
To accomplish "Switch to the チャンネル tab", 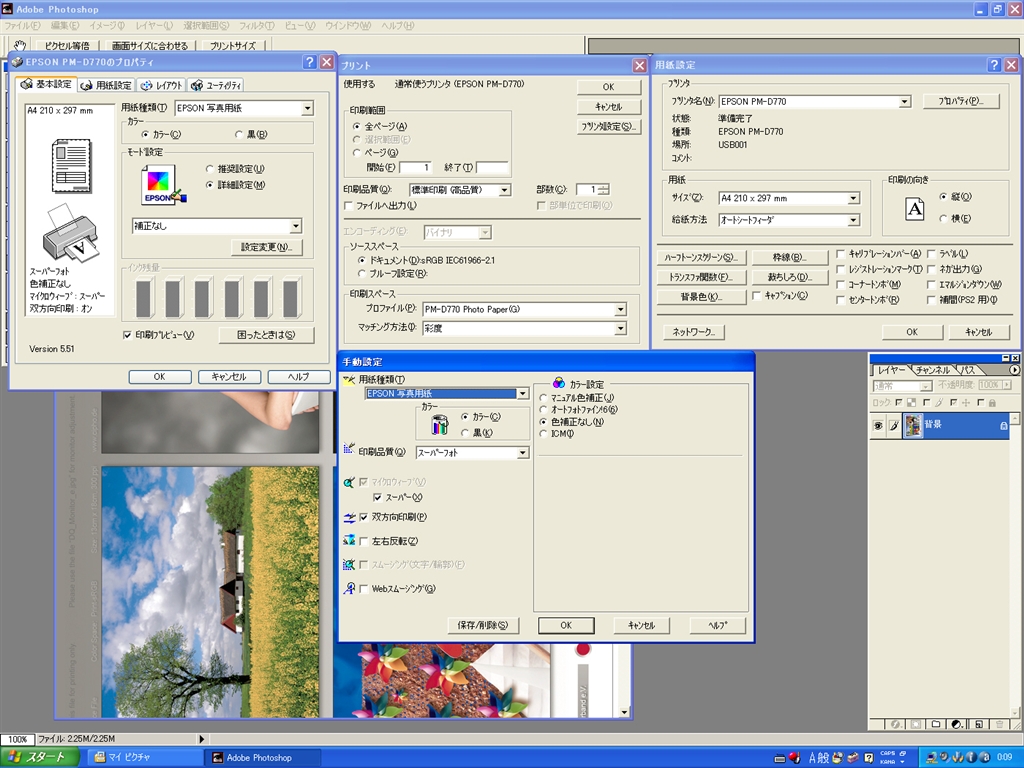I will 931,370.
